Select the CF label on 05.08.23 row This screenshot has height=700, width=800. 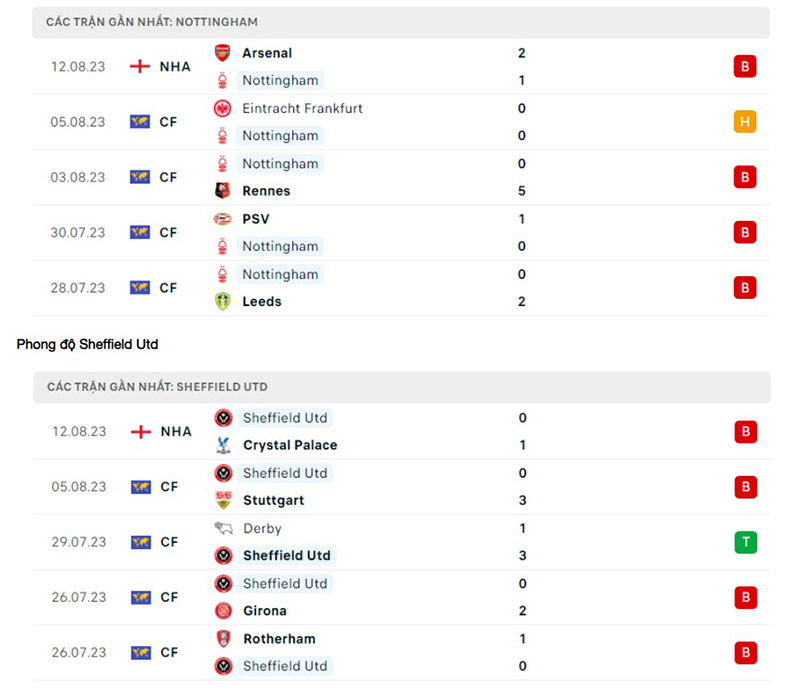[168, 121]
